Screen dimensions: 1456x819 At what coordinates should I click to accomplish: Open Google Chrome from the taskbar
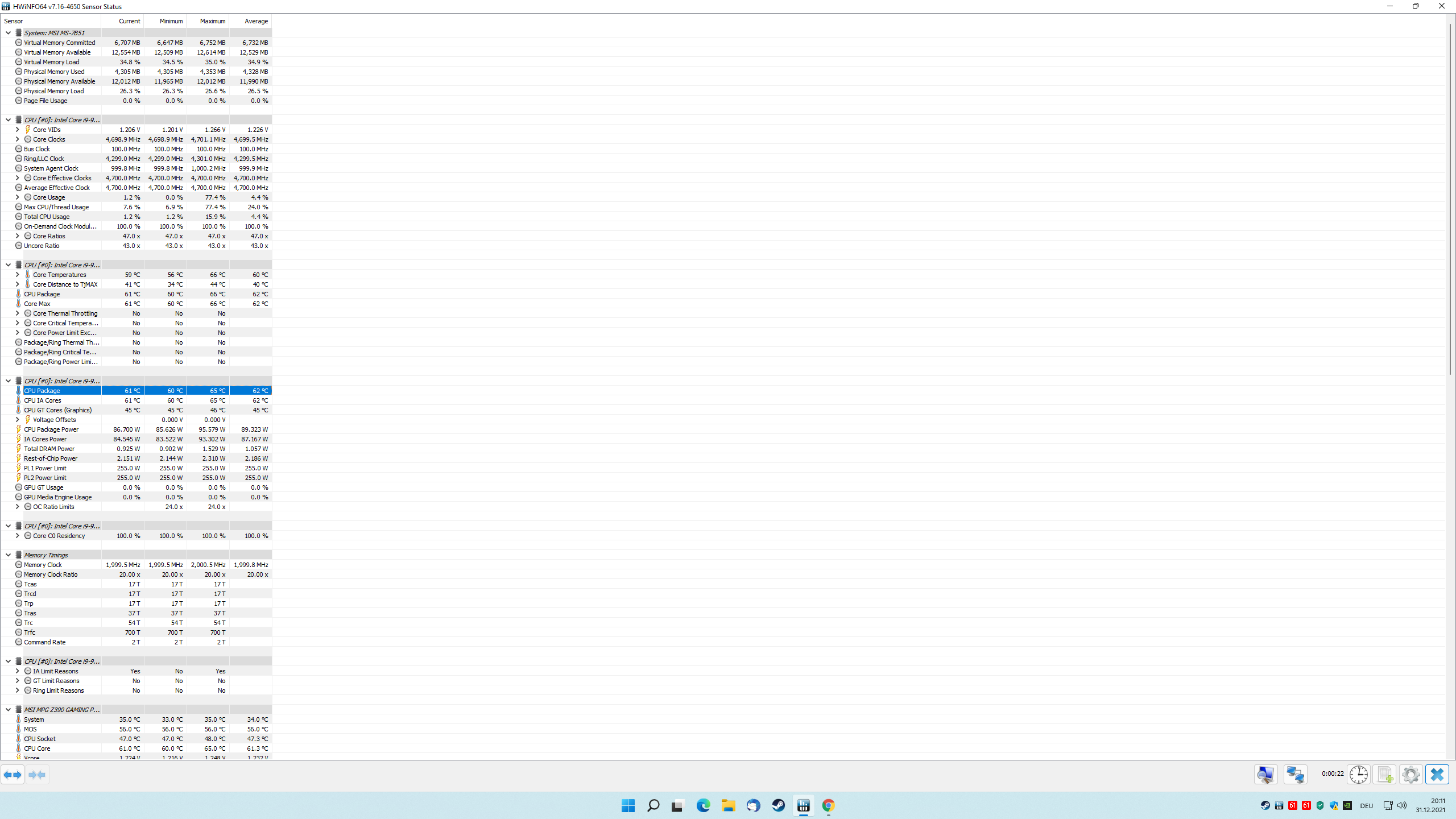[x=828, y=805]
